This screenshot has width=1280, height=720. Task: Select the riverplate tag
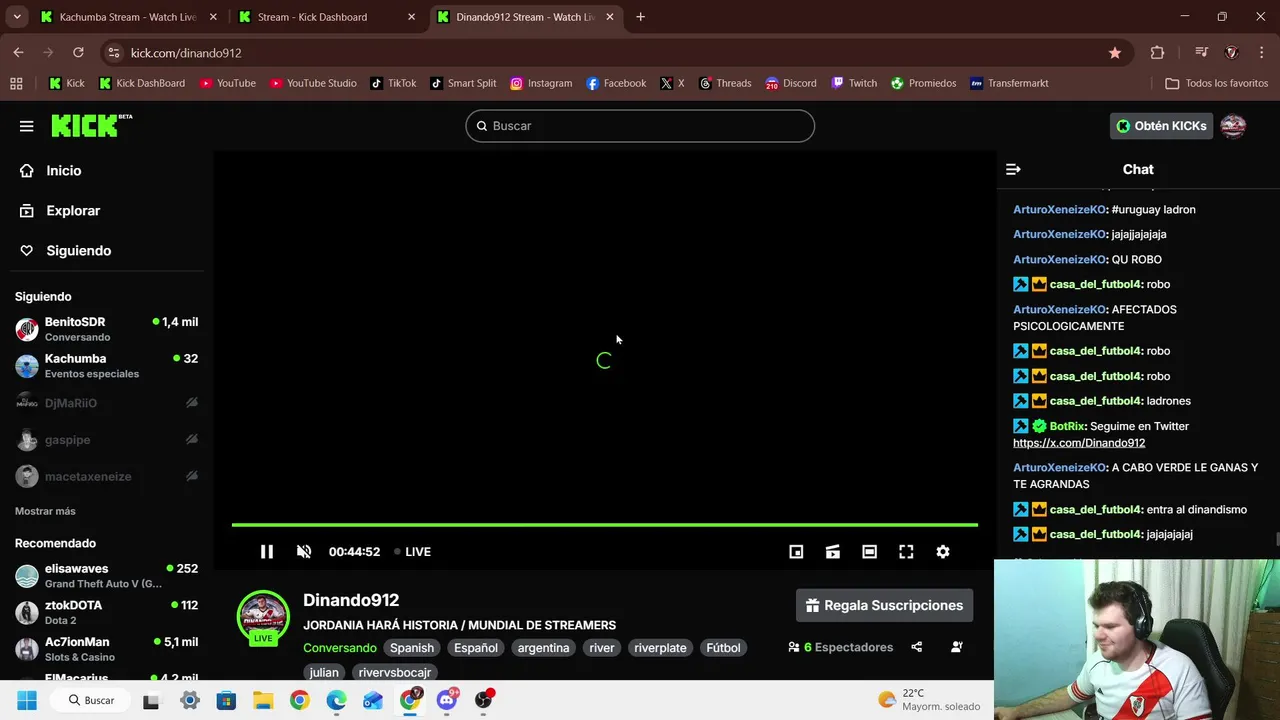tap(660, 648)
